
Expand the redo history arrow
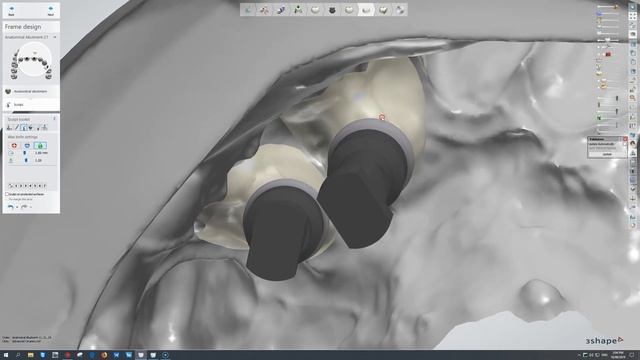click(x=31, y=207)
